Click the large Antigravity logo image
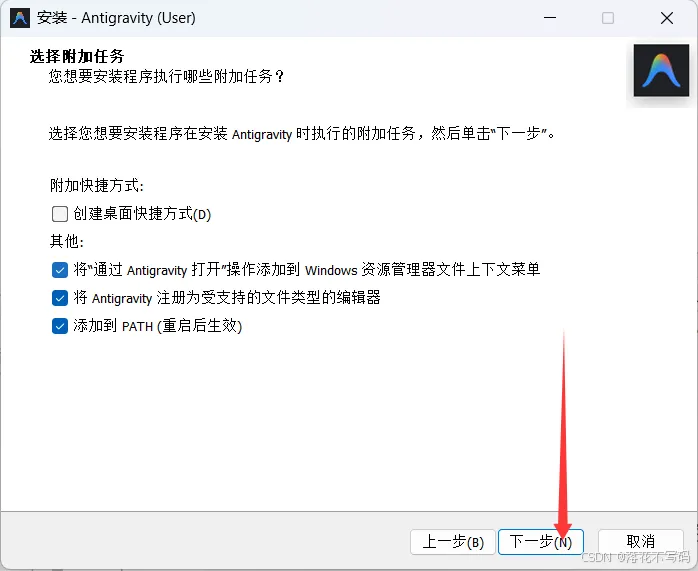 (661, 70)
